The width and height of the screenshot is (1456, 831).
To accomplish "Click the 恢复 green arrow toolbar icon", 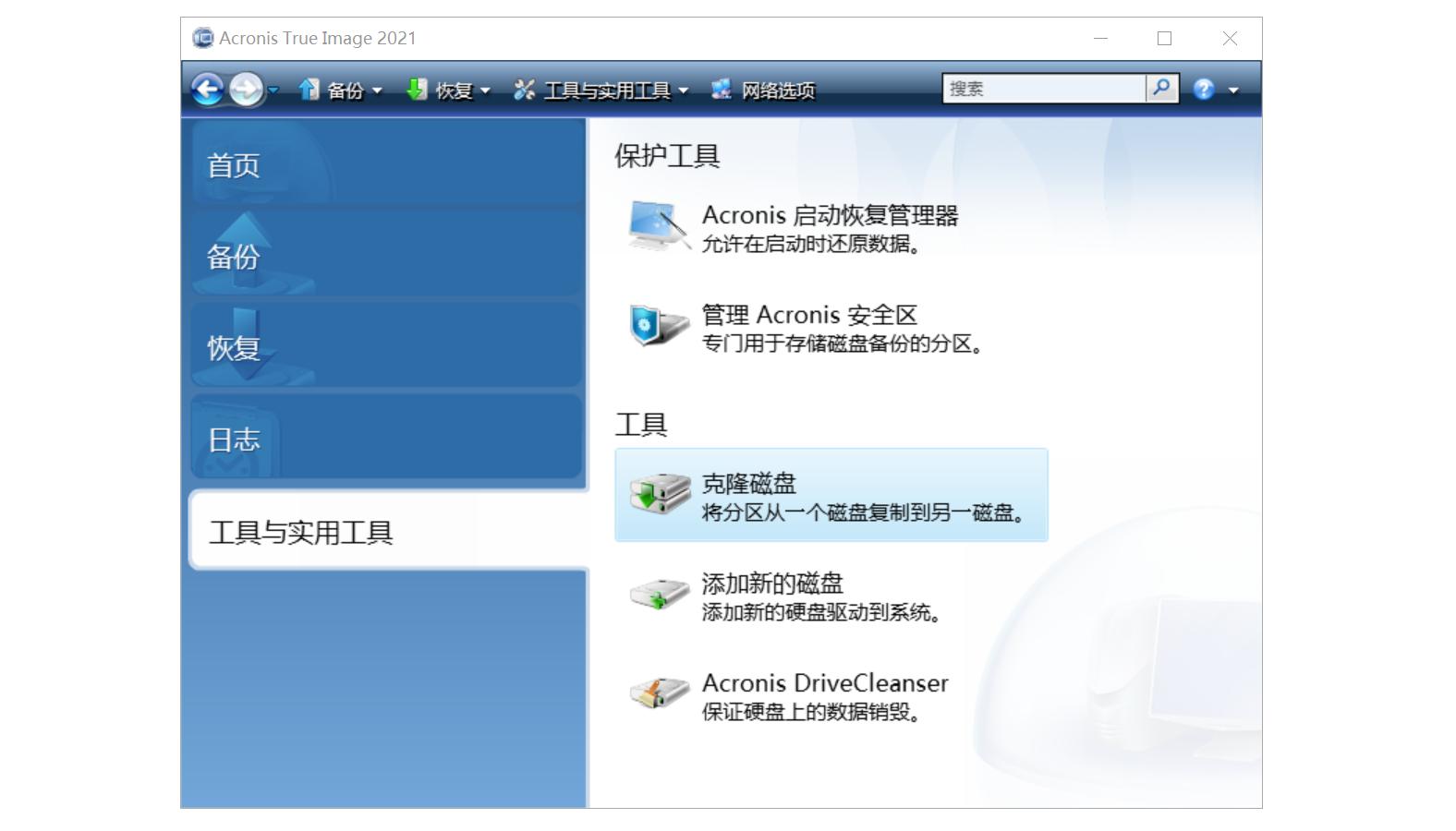I will (x=417, y=90).
